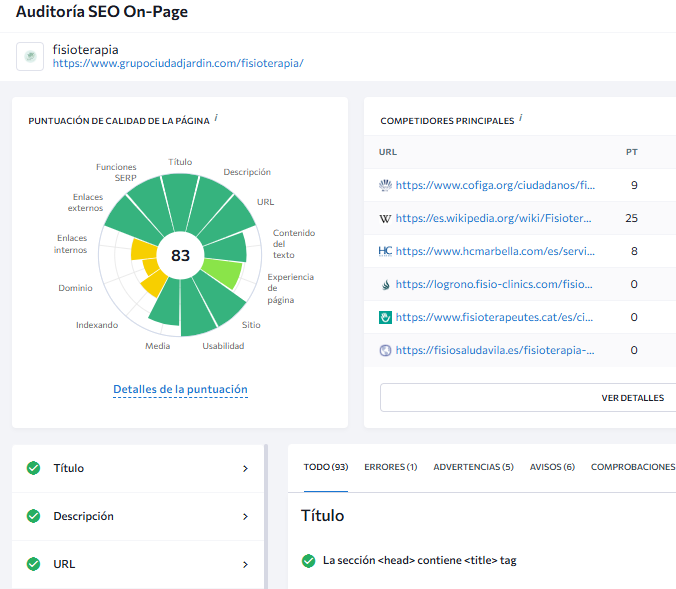Click the central 83 score in chart
This screenshot has width=676, height=589.
pyautogui.click(x=180, y=255)
